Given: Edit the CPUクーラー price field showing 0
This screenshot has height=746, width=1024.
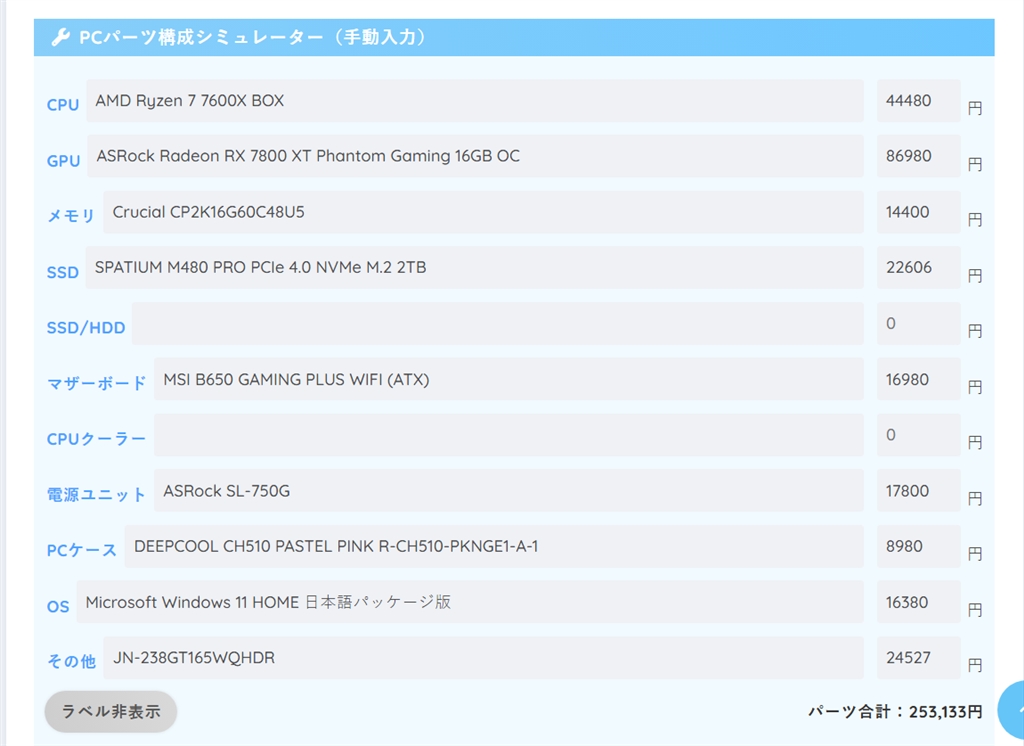Looking at the screenshot, I should [x=918, y=435].
